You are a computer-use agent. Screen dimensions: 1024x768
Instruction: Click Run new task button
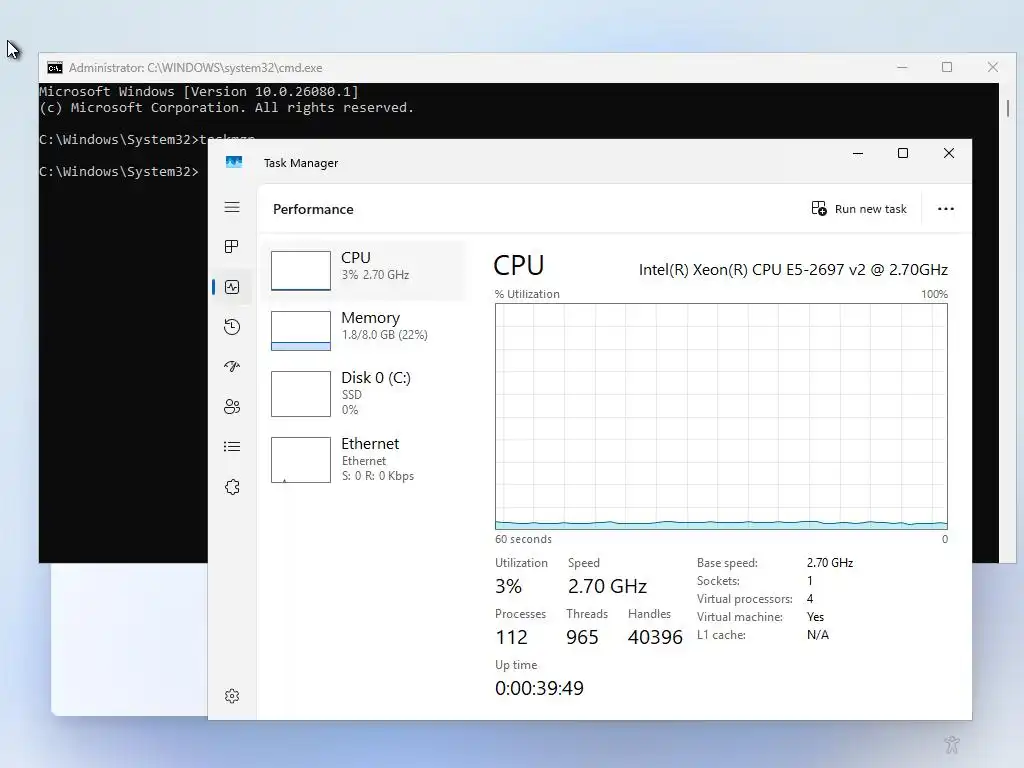click(859, 209)
